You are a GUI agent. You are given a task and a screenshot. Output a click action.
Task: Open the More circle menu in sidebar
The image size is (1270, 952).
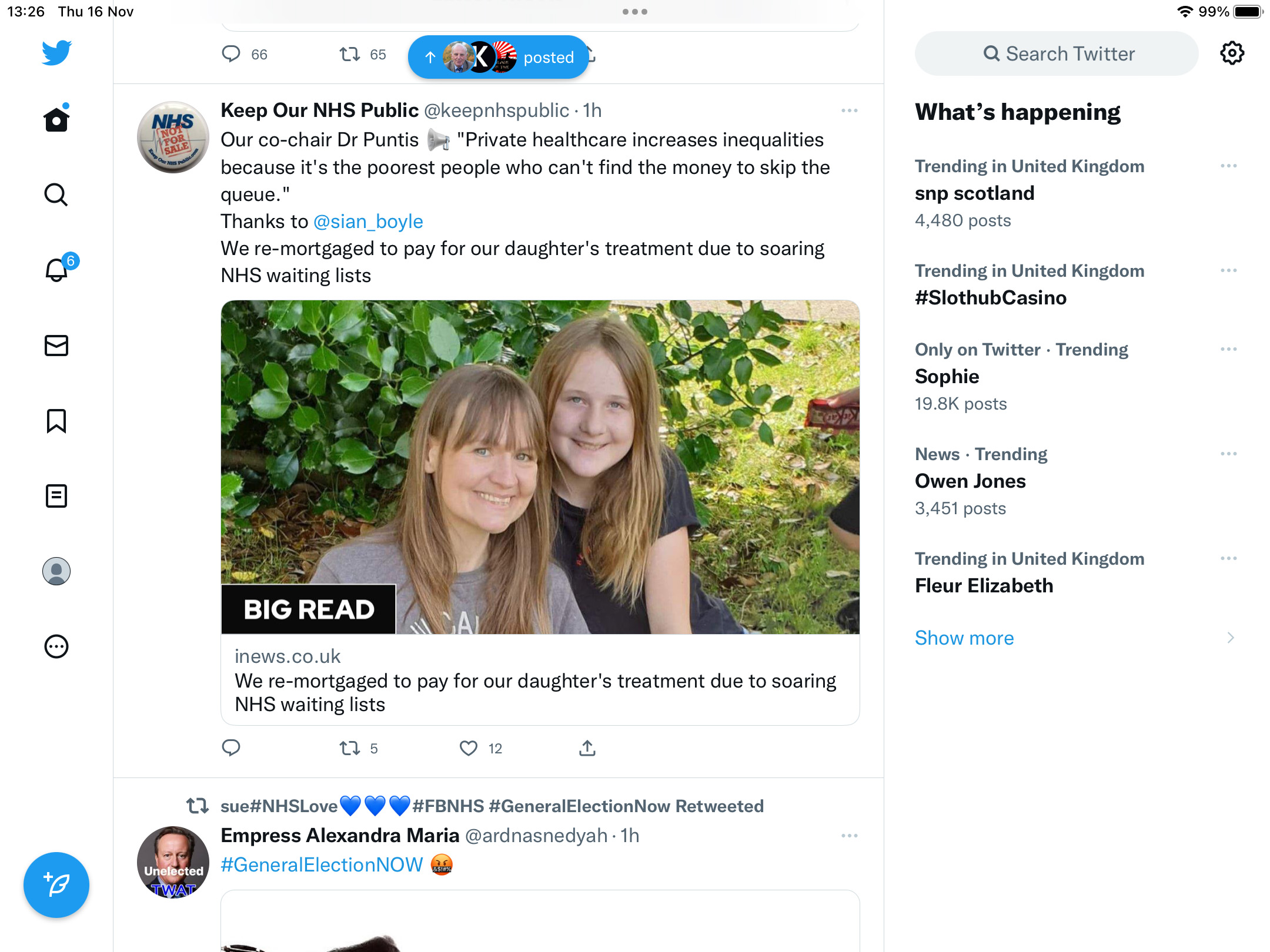click(x=56, y=646)
